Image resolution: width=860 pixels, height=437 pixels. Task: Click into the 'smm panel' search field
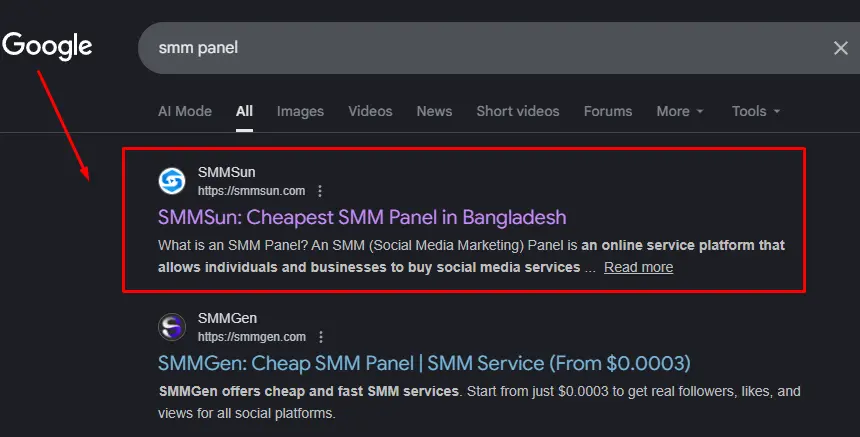pos(480,48)
